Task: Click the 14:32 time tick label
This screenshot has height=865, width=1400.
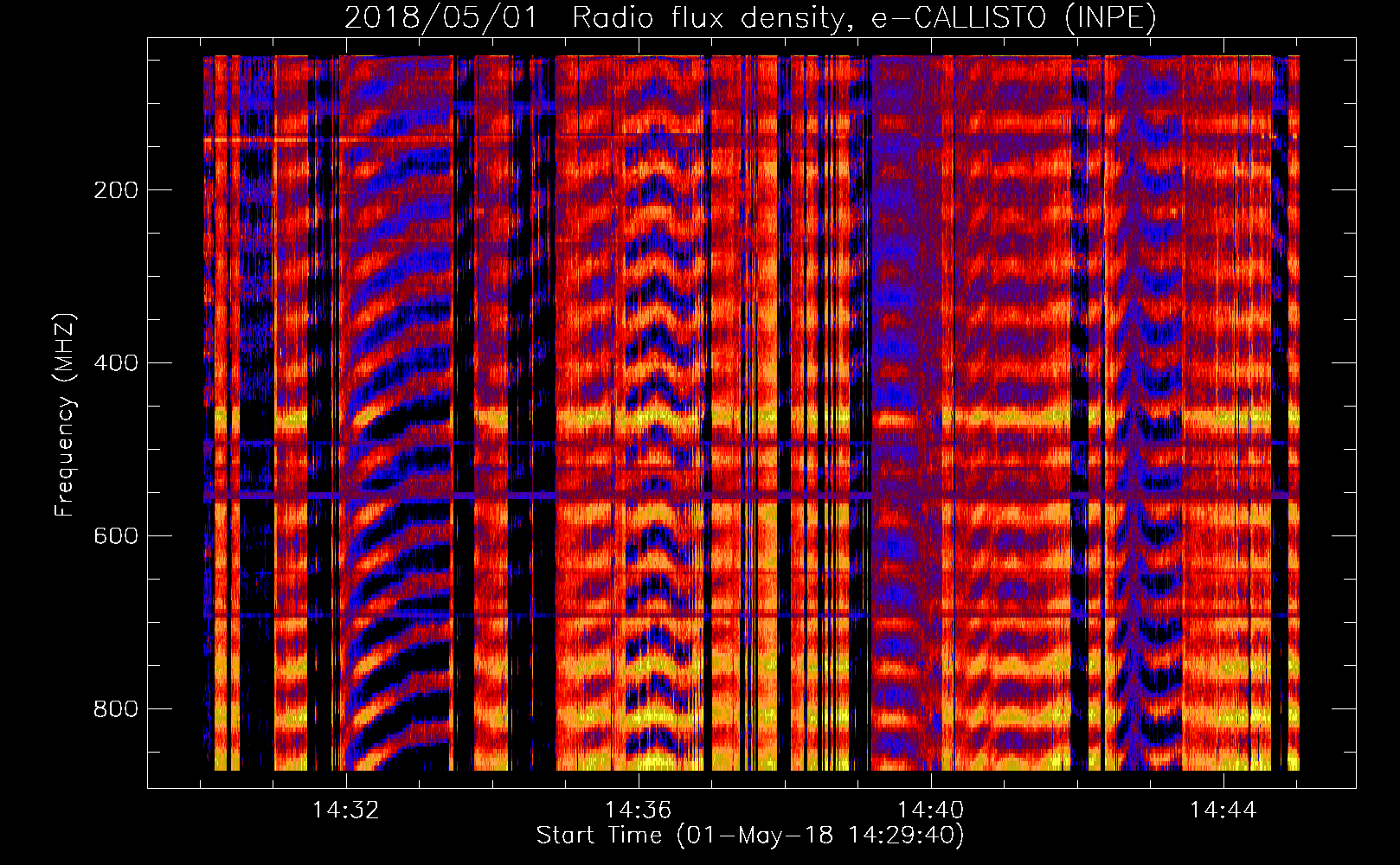Action: coord(346,811)
